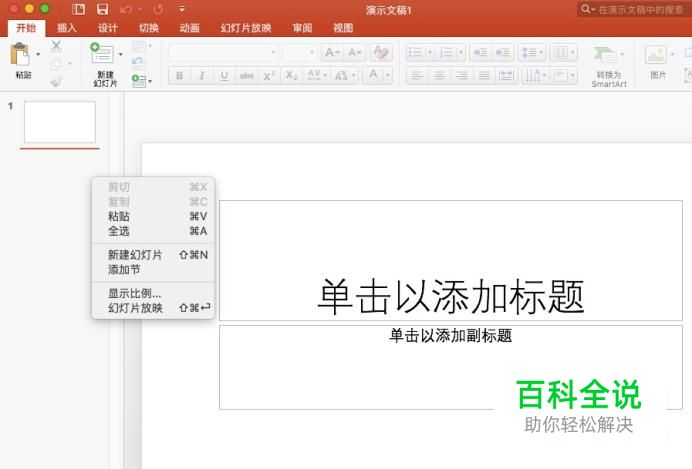The height and width of the screenshot is (469, 692).
Task: Click the sidebar panel icon in title bar
Action: pos(79,9)
